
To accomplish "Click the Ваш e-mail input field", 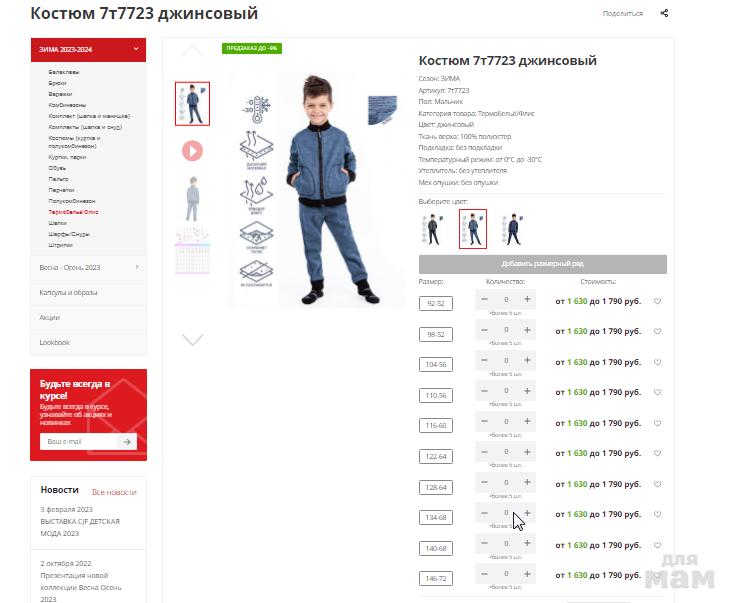I will click(79, 441).
